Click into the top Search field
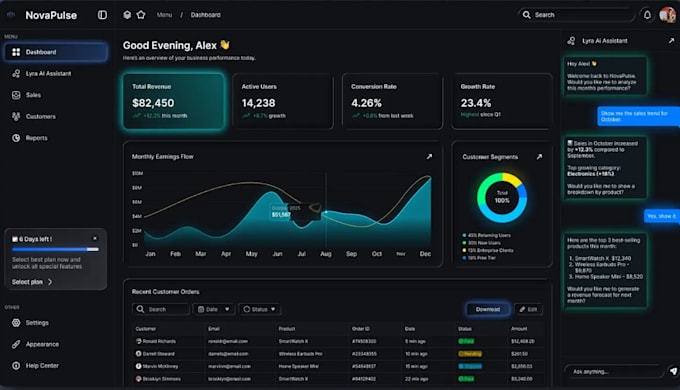The width and height of the screenshot is (680, 390). coord(577,15)
